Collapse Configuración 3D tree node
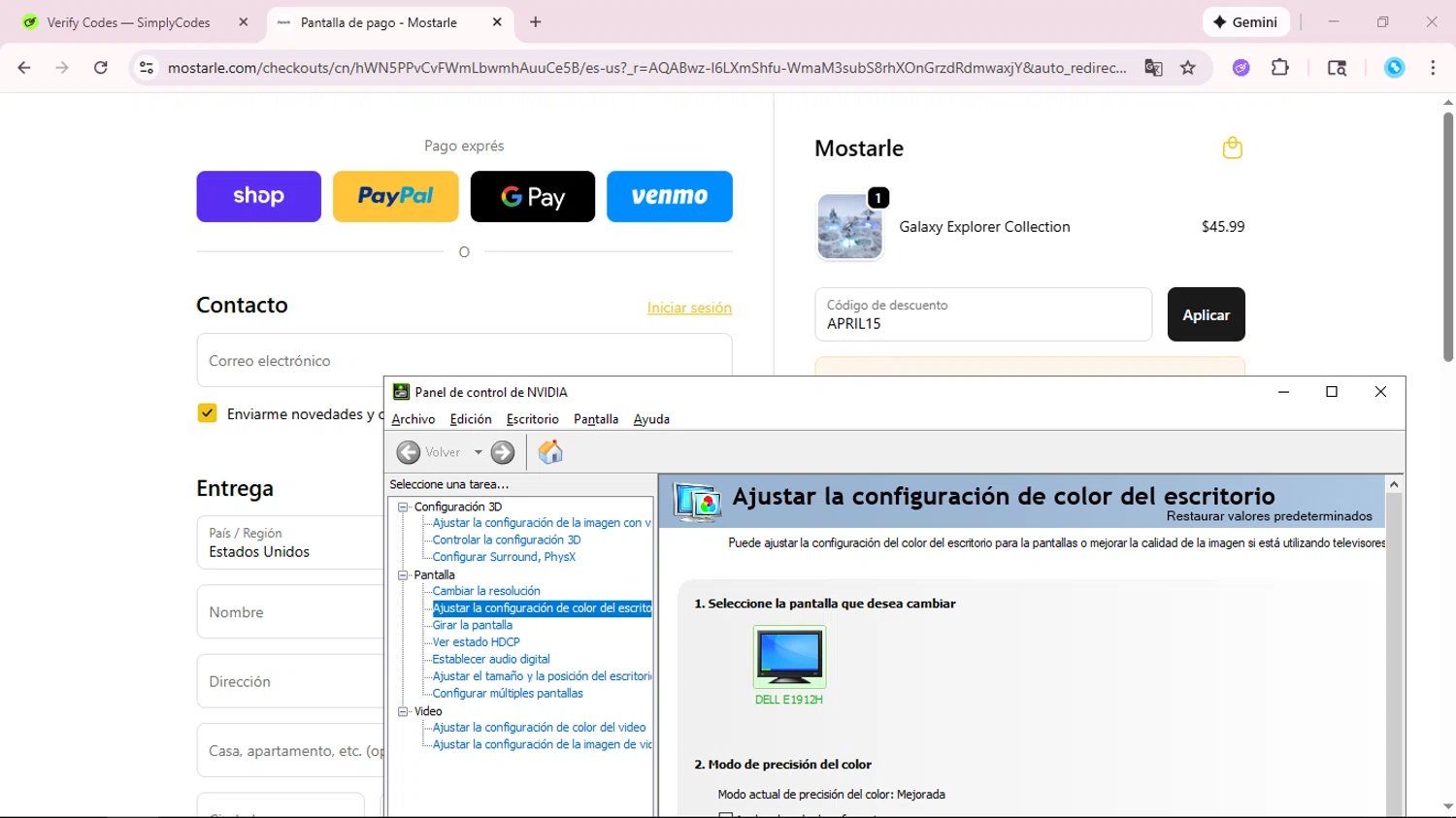Screen dimensions: 1456x818 (403, 507)
